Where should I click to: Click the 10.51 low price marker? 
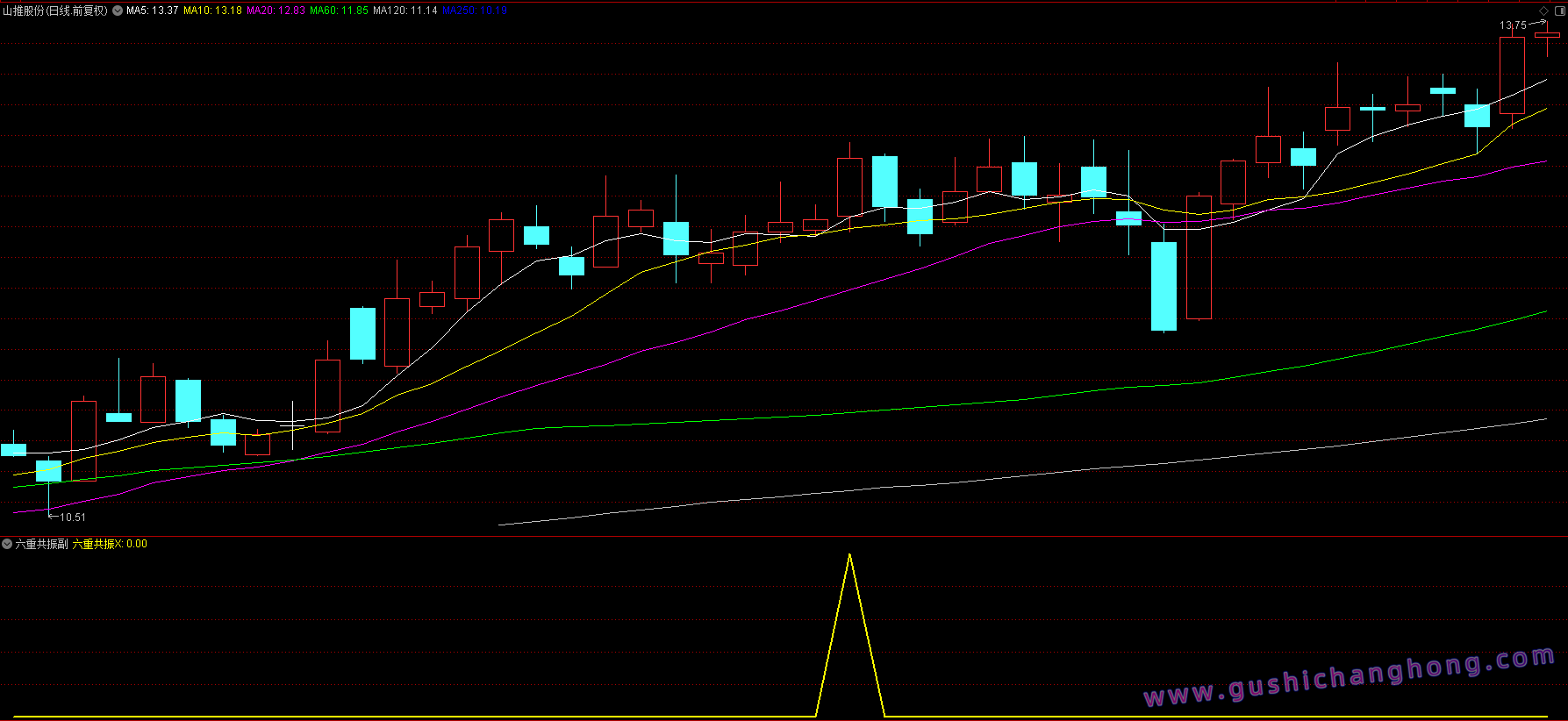(72, 518)
